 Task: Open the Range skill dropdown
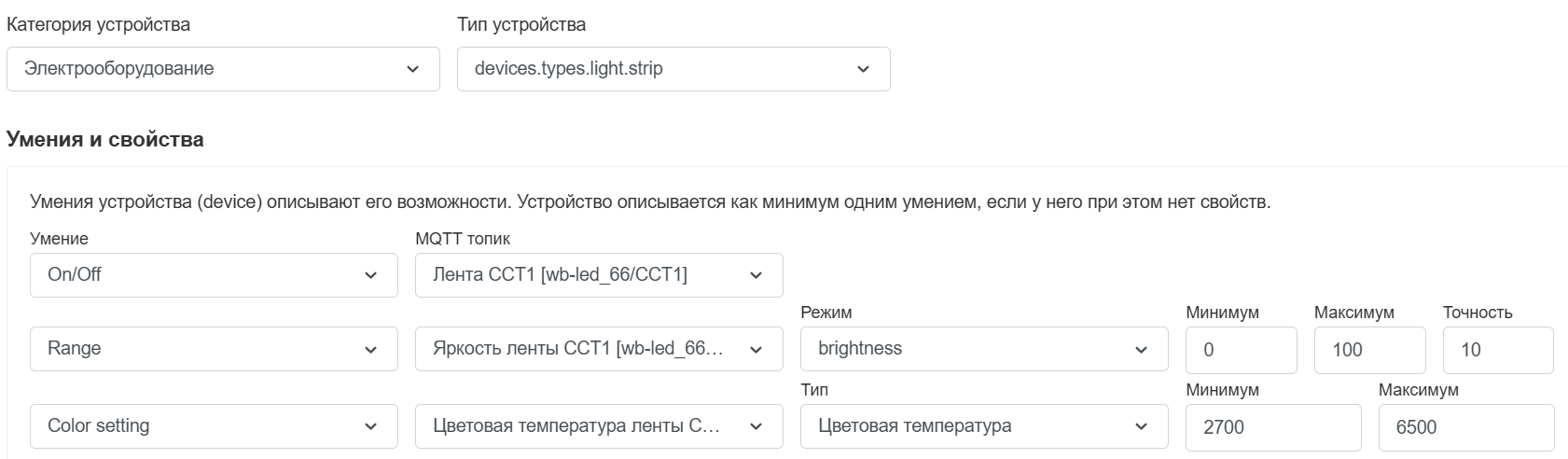(214, 349)
